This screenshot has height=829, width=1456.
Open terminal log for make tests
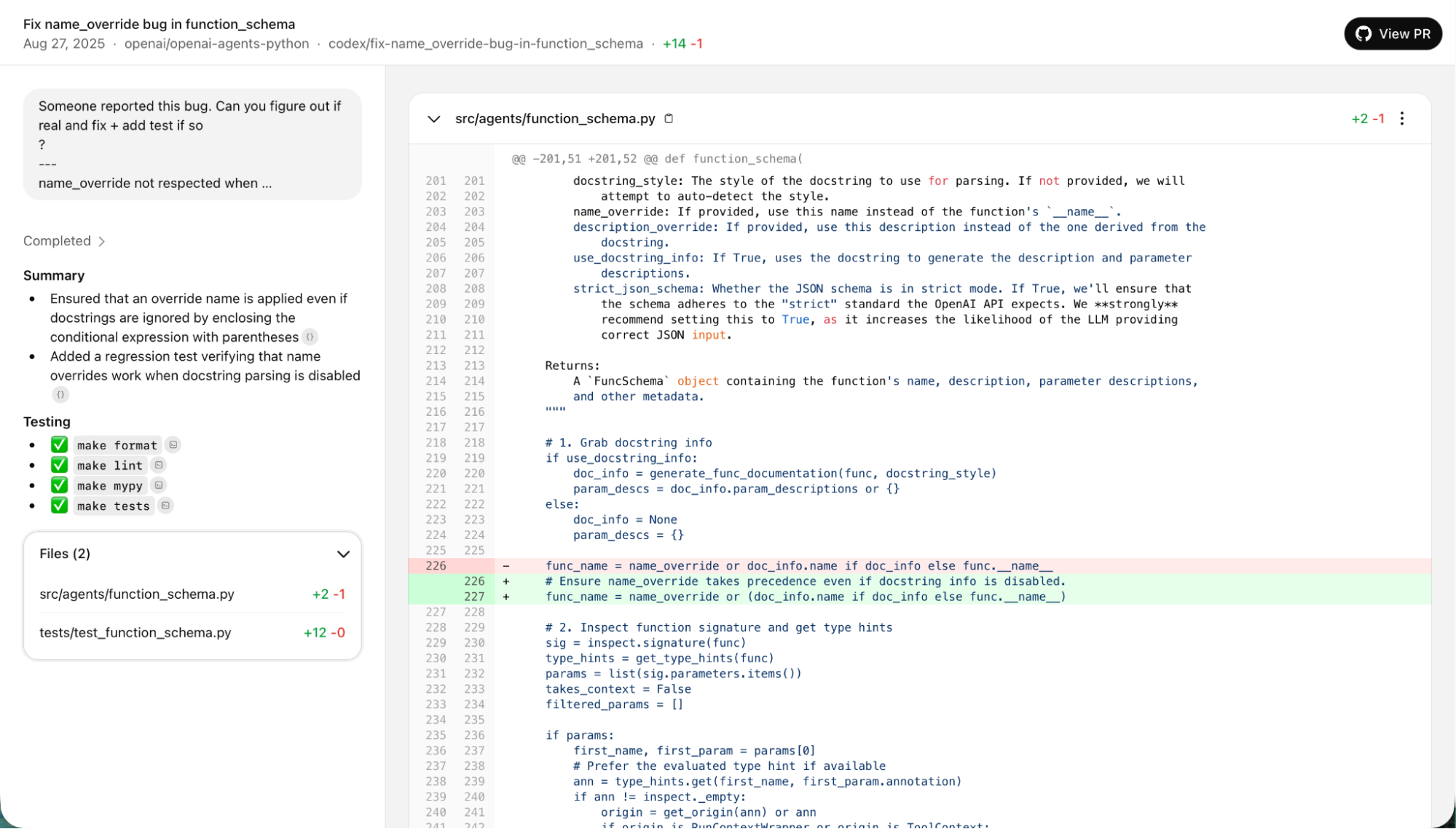click(165, 506)
